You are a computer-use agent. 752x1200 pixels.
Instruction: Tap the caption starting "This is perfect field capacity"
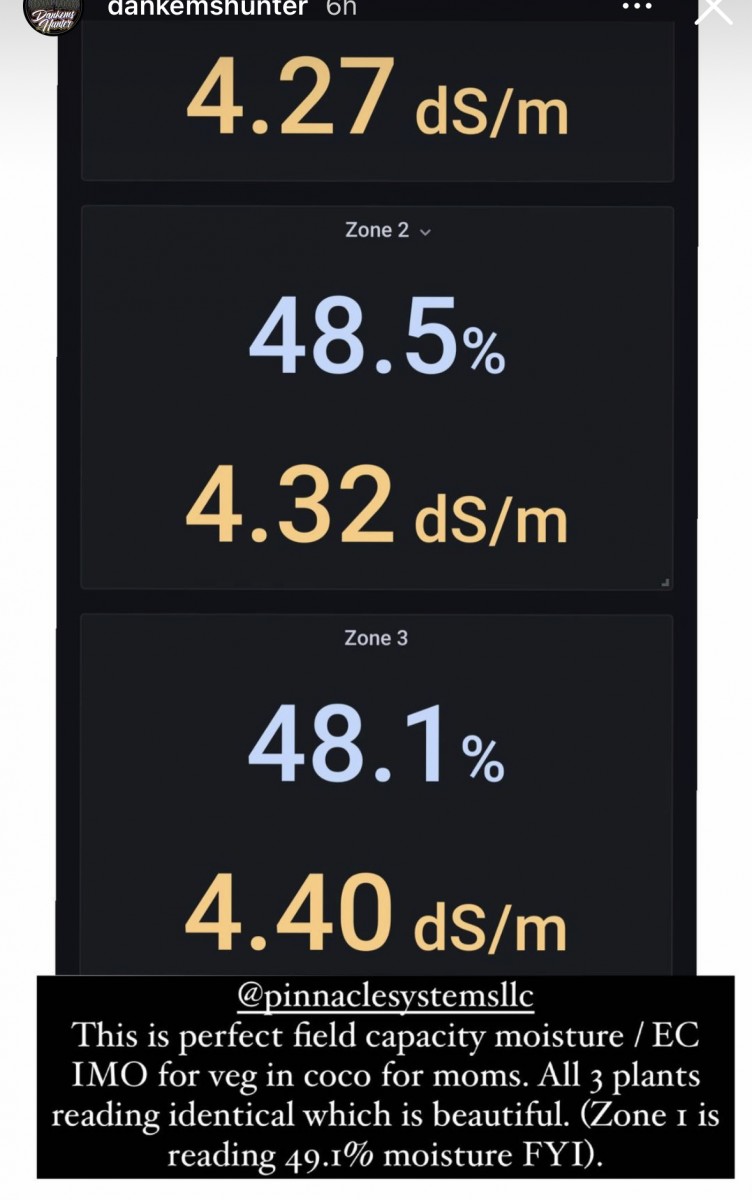[x=385, y=1095]
